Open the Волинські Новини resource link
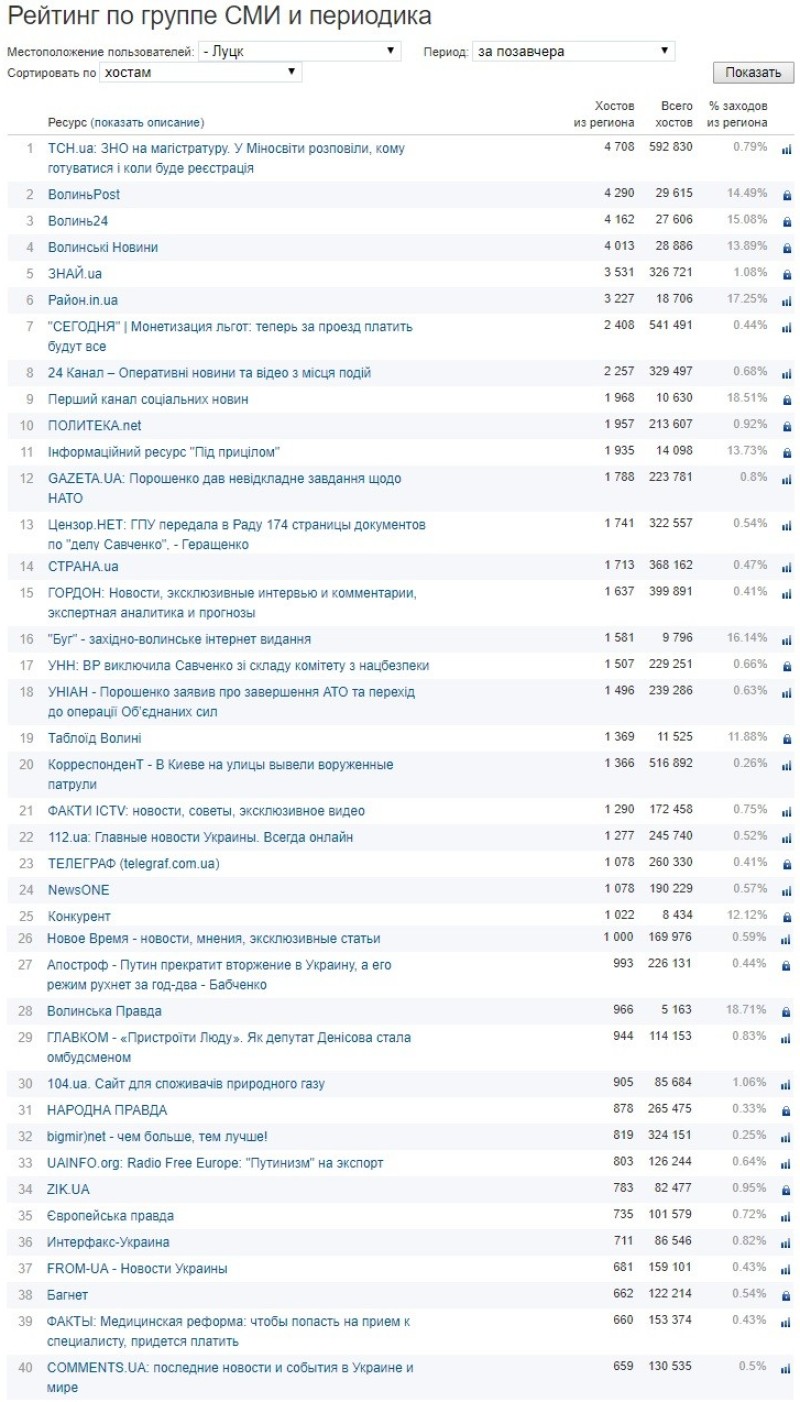The height and width of the screenshot is (1402, 800). [103, 247]
